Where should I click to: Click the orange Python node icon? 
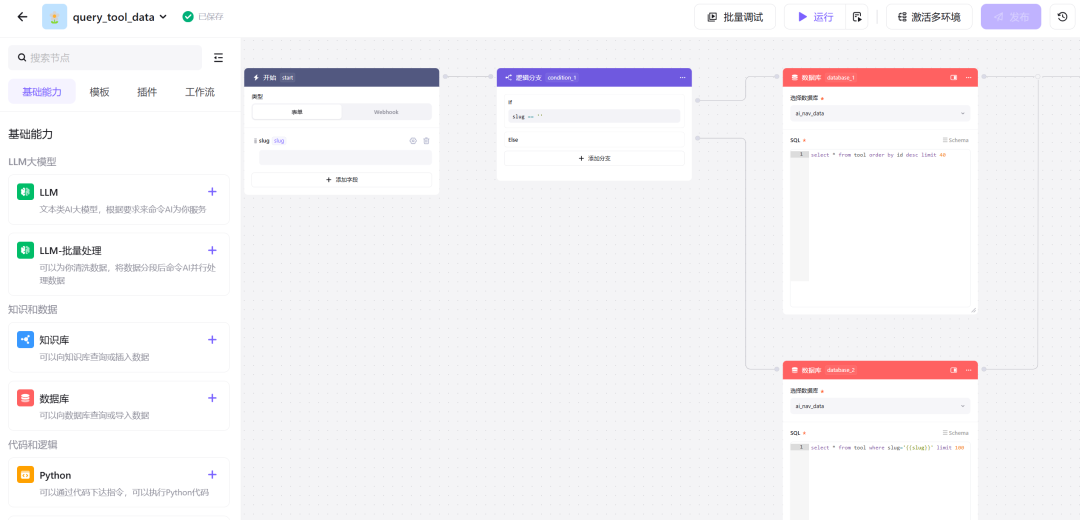25,475
